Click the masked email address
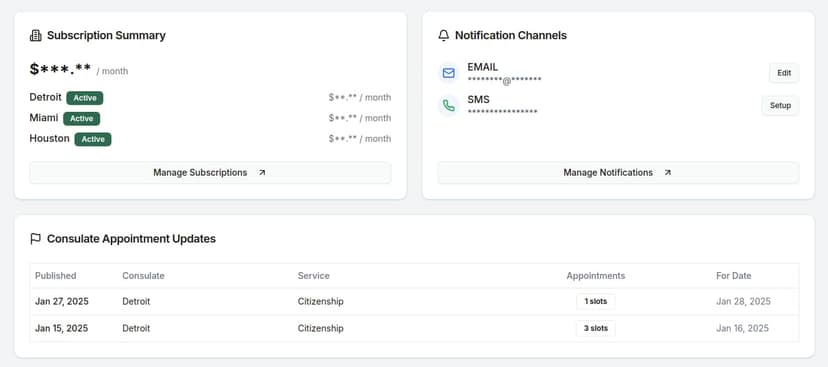The height and width of the screenshot is (367, 828). point(504,80)
